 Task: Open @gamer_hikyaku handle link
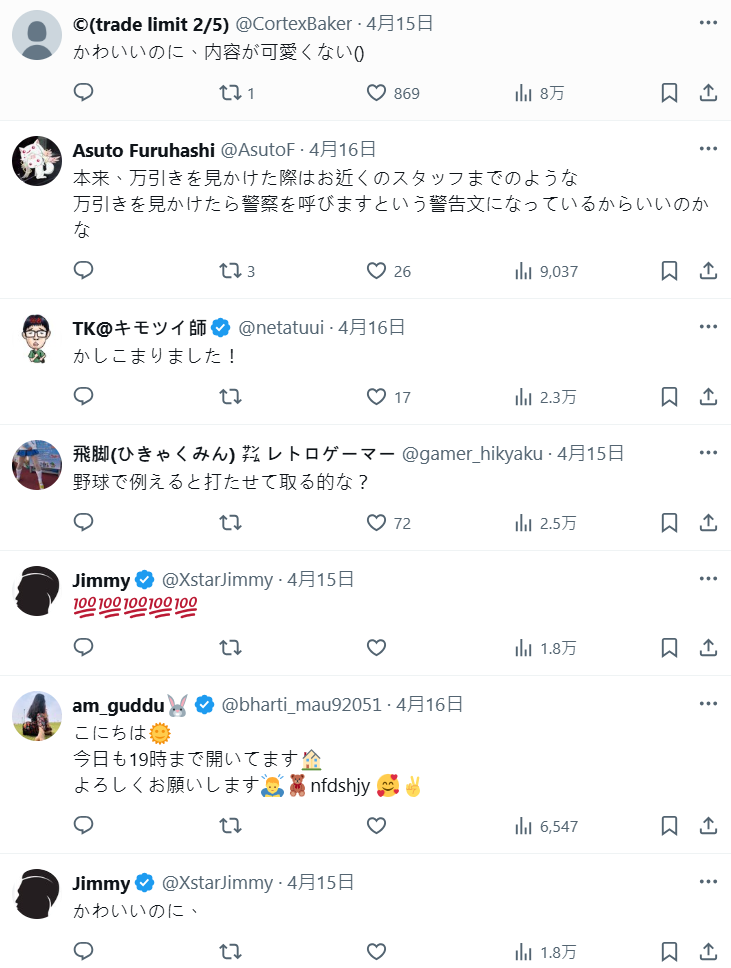pos(474,453)
